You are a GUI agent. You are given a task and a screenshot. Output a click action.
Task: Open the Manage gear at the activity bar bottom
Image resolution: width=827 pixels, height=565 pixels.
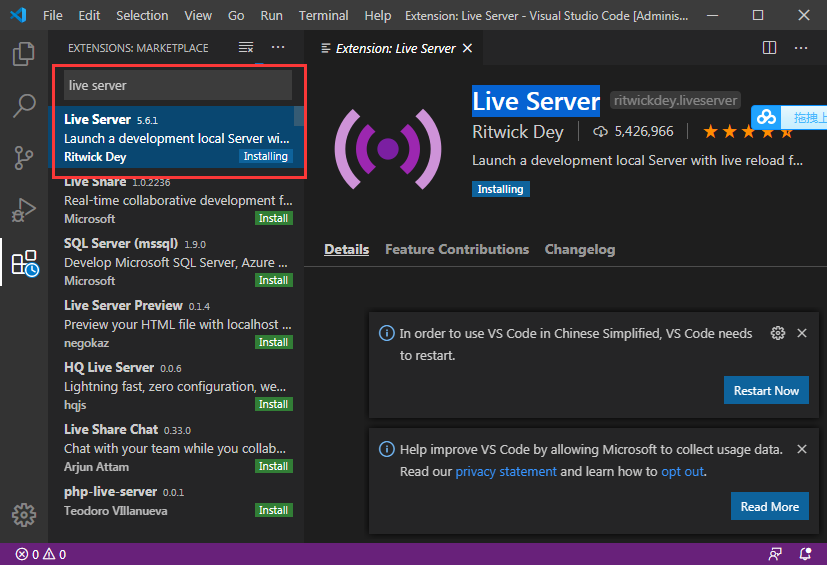pyautogui.click(x=24, y=514)
